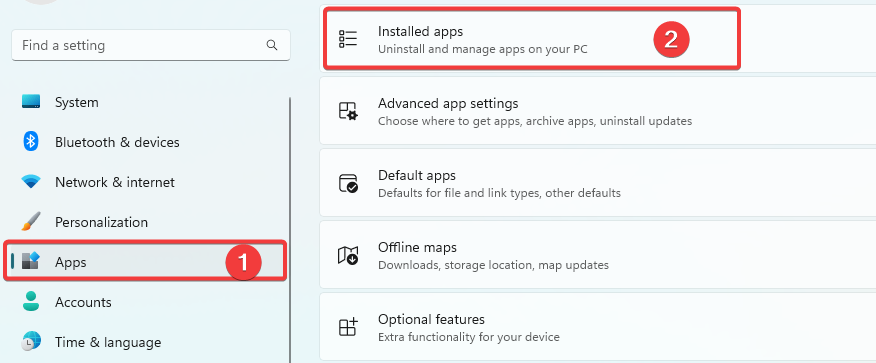Click the Optional features grid icon

click(x=347, y=327)
